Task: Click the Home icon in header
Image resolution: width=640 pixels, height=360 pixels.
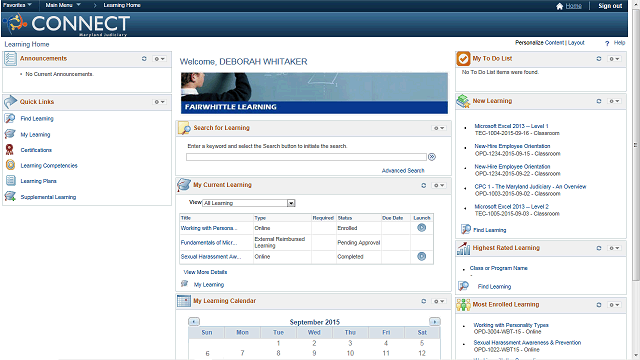Action: coord(560,6)
